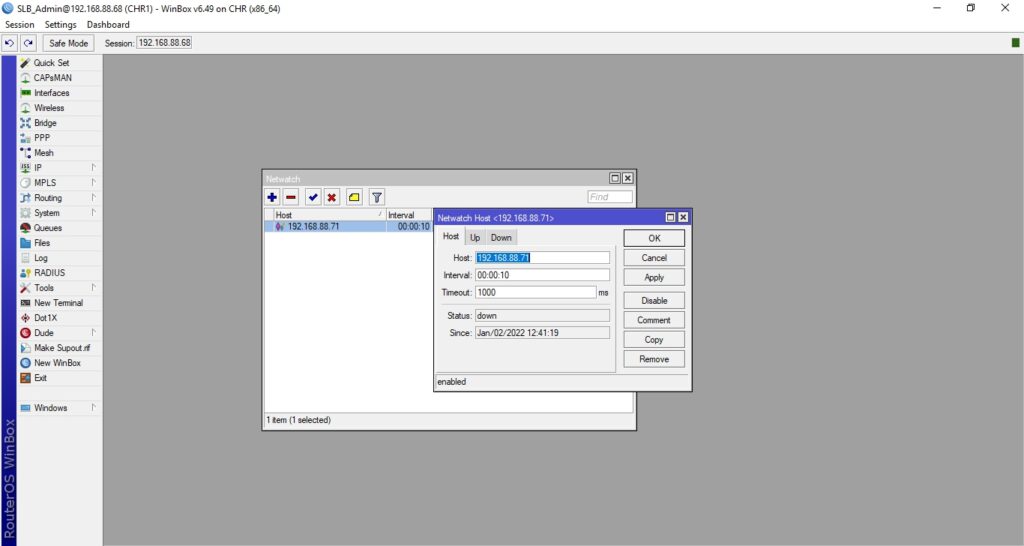Open the Mesh menu item
The image size is (1024, 546).
[44, 153]
